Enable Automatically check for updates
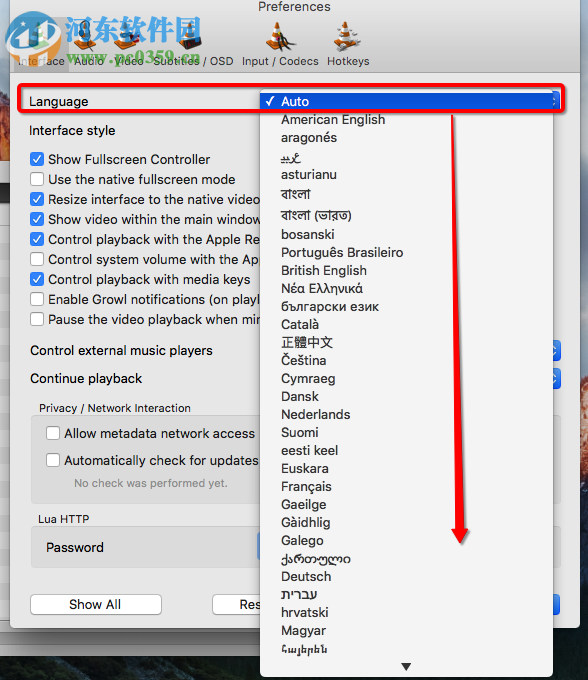 (53, 460)
